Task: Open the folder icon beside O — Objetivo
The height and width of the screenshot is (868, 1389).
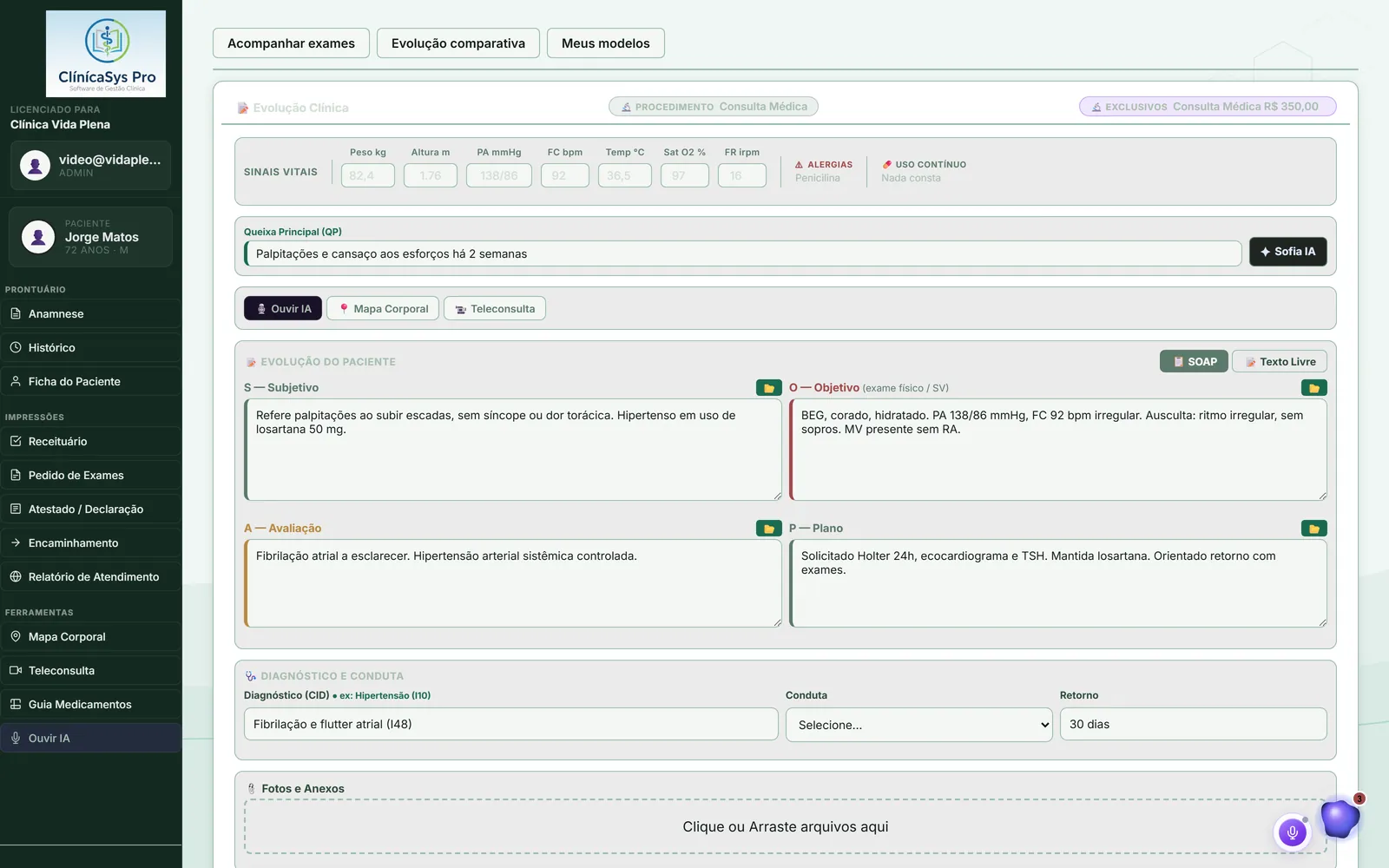Action: [x=1313, y=388]
